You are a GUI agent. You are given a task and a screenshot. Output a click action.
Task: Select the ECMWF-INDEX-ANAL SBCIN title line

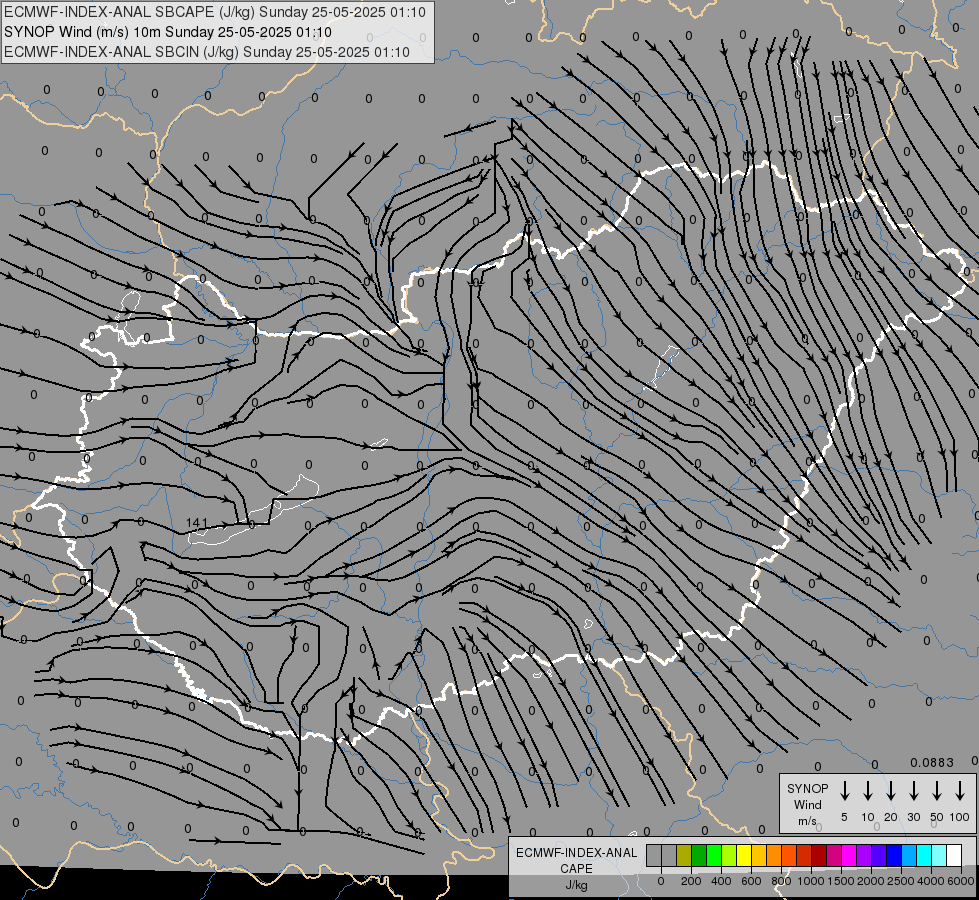pos(207,52)
